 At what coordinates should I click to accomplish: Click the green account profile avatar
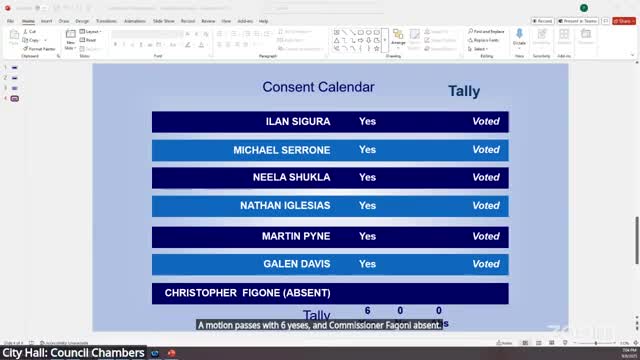[x=584, y=8]
